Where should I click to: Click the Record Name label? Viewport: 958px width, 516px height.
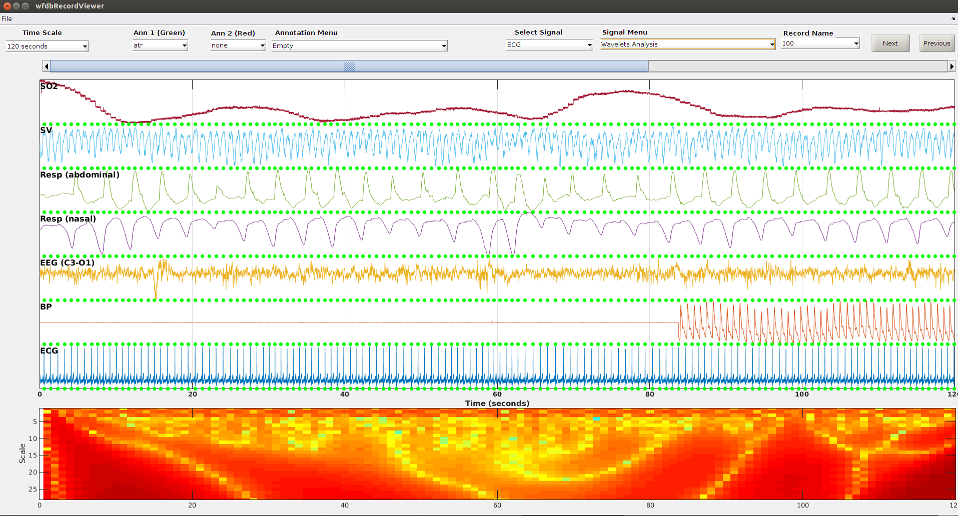click(808, 33)
